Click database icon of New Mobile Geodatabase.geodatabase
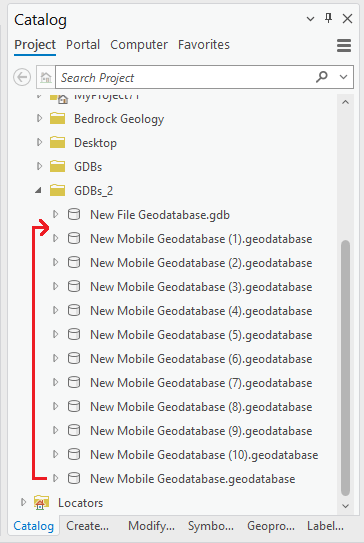 74,478
